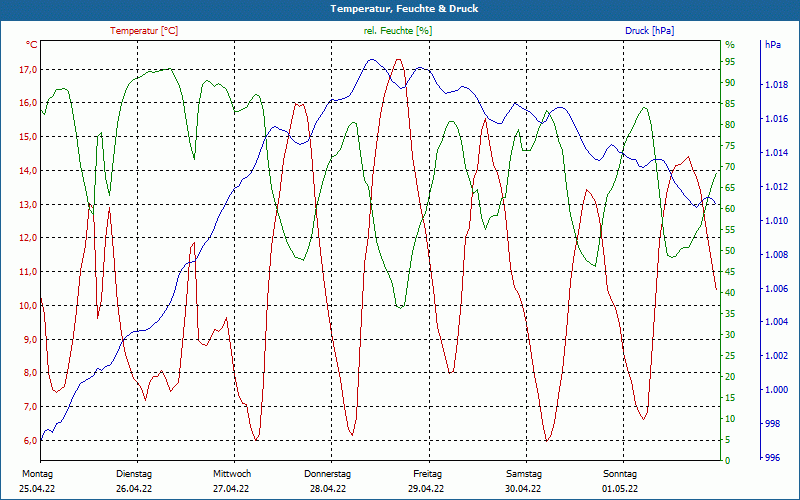Select the green 'rel. Feuchte [%]' legend label

point(397,31)
